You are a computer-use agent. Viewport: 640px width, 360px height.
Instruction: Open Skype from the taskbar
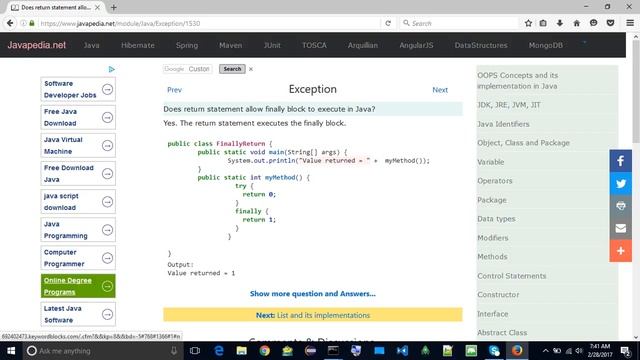tap(494, 351)
